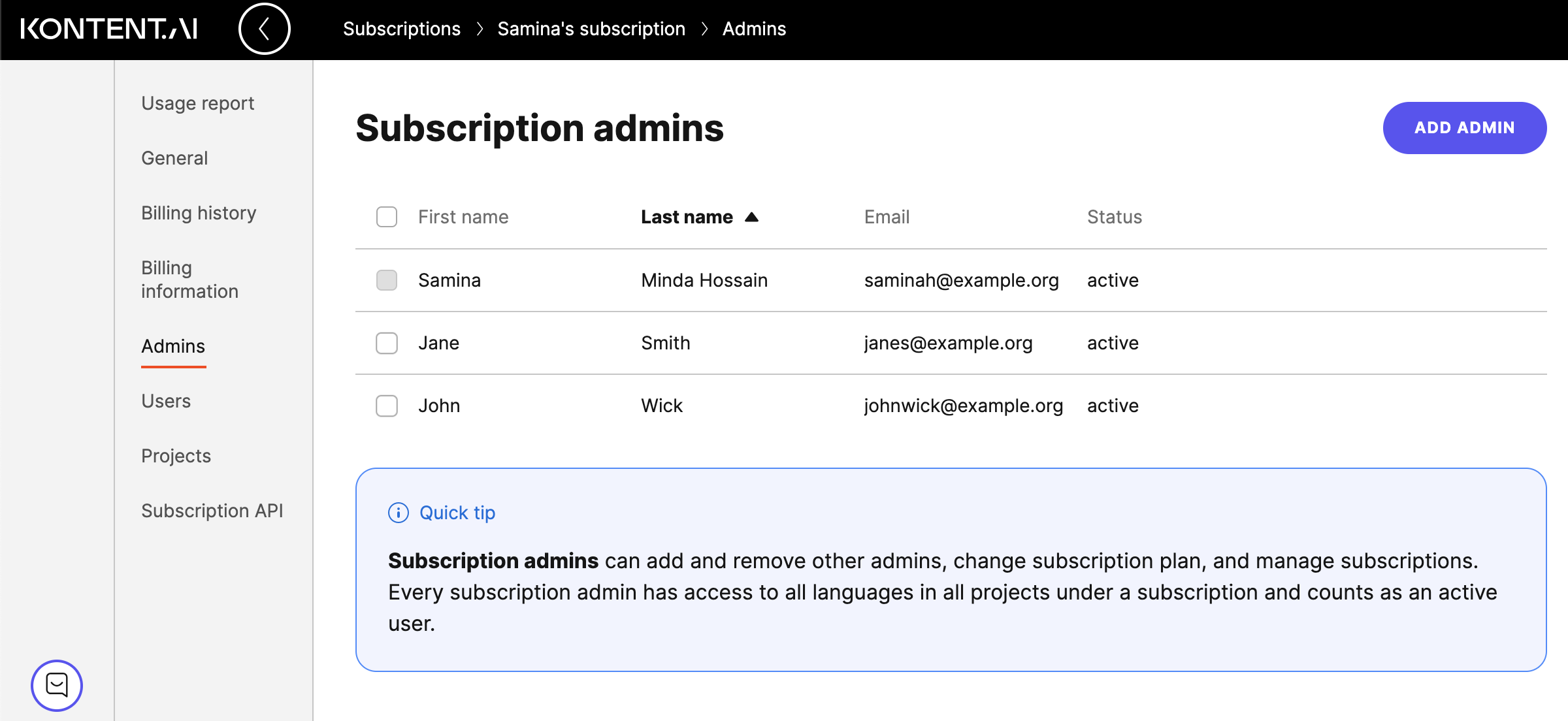The width and height of the screenshot is (1568, 721).
Task: Open Subscriptions from the breadcrumb
Action: (402, 29)
